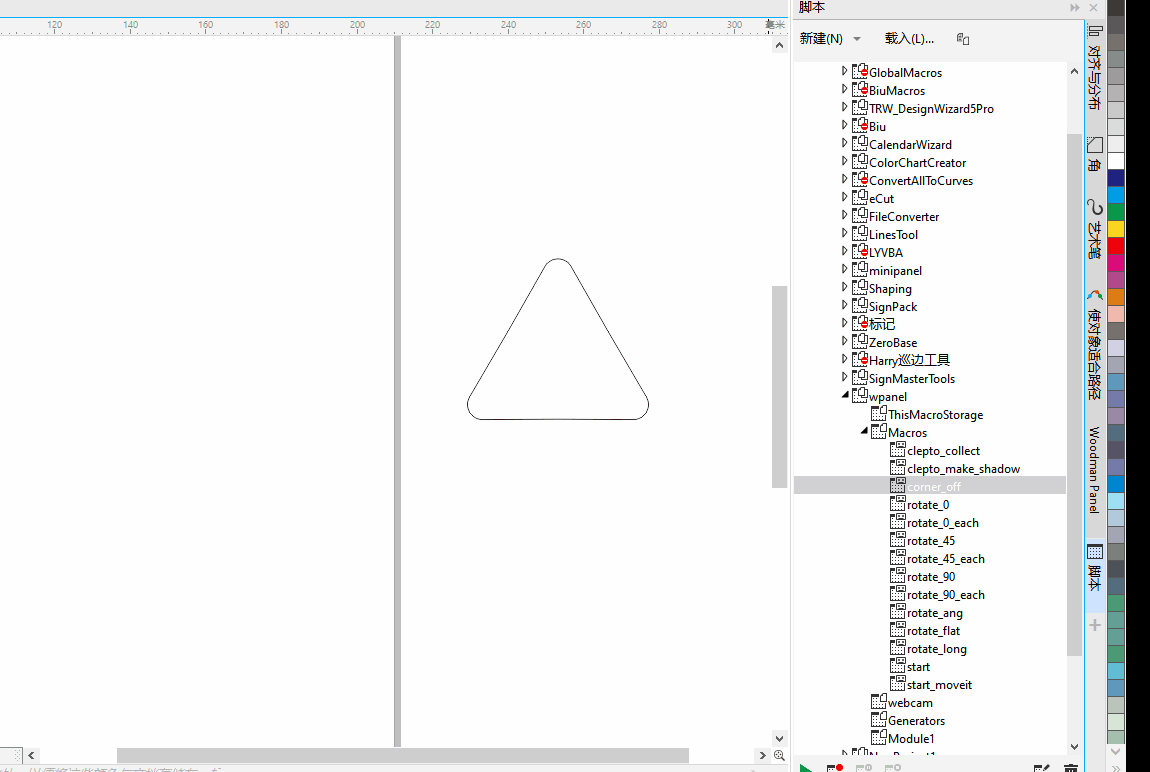Open the zoom navigator magnifier icon
1150x772 pixels.
779,755
